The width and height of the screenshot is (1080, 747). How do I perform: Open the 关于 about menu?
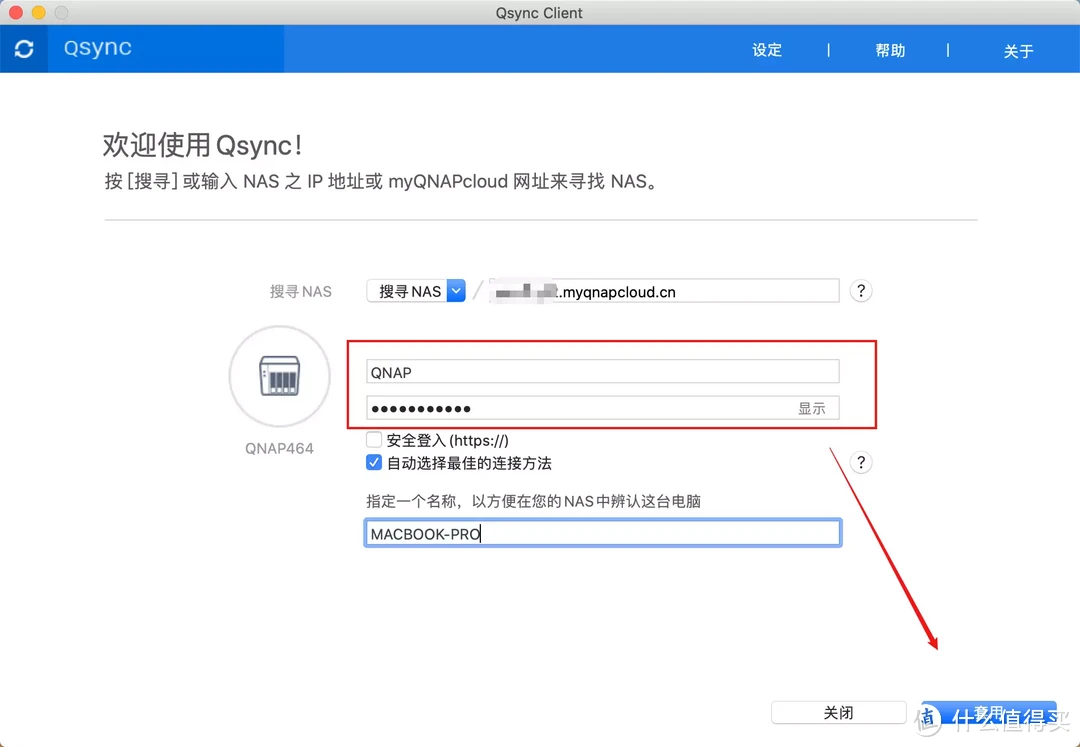pos(1018,51)
